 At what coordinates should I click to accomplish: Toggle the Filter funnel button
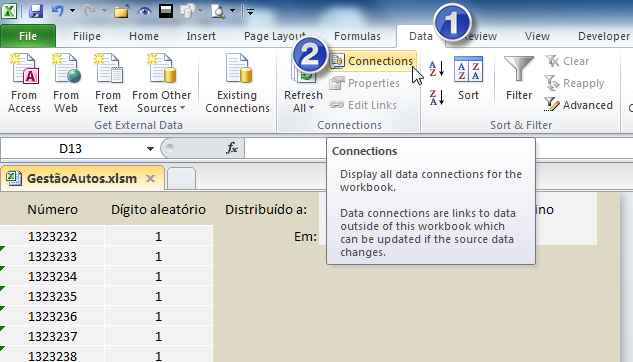519,79
